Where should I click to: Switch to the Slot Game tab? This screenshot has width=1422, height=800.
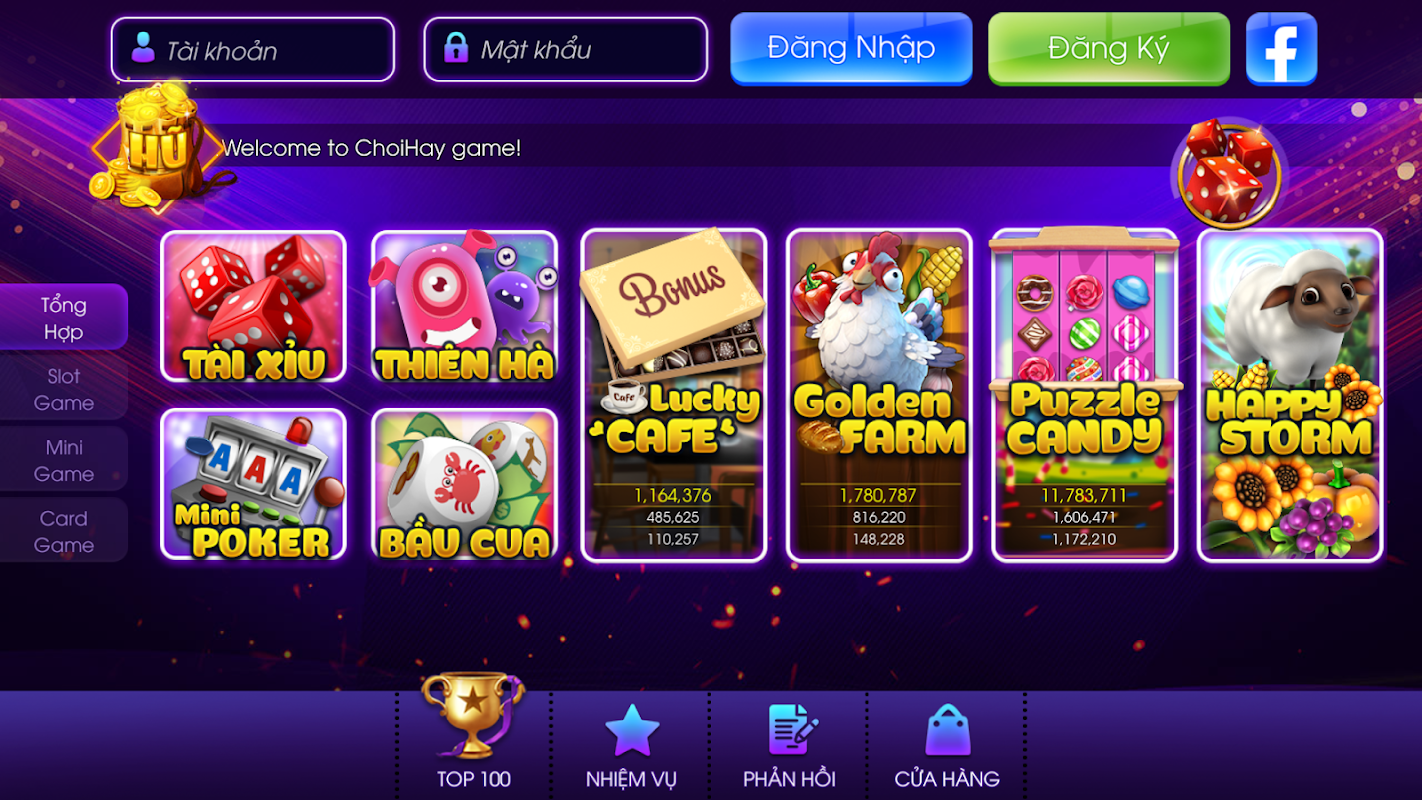click(x=64, y=389)
